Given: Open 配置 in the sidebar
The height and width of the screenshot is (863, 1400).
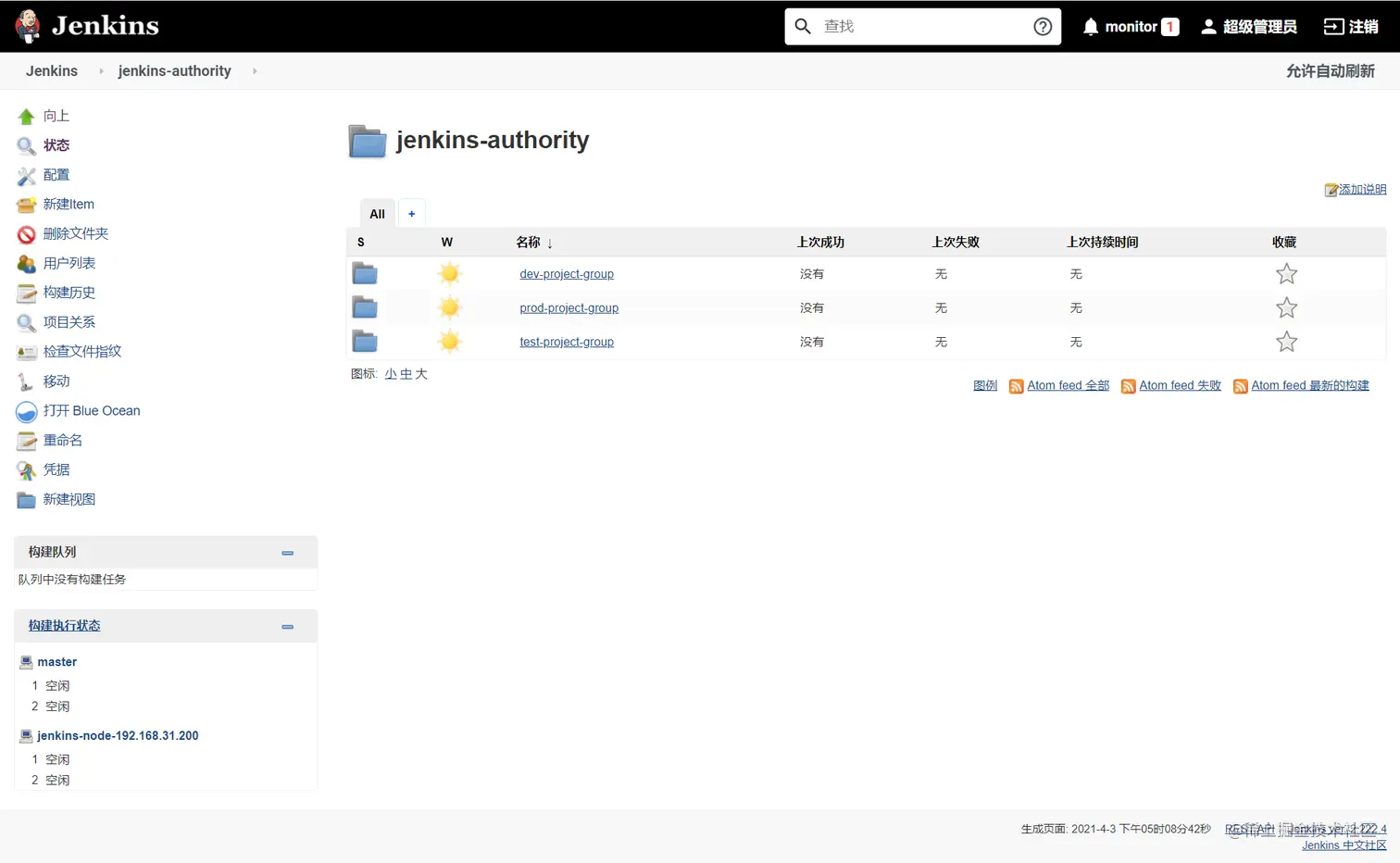Looking at the screenshot, I should 56,175.
